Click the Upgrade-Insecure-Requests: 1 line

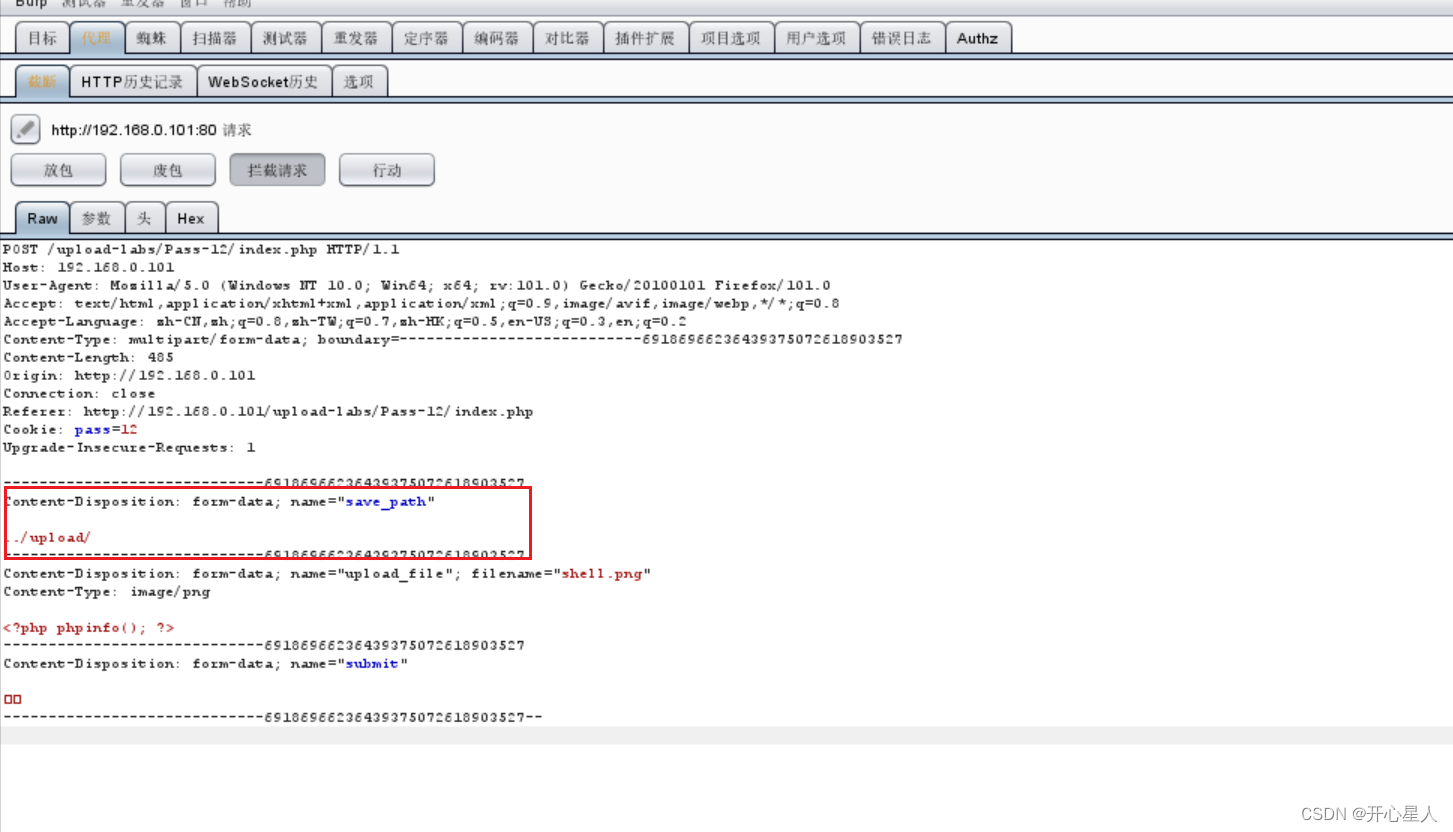[129, 447]
